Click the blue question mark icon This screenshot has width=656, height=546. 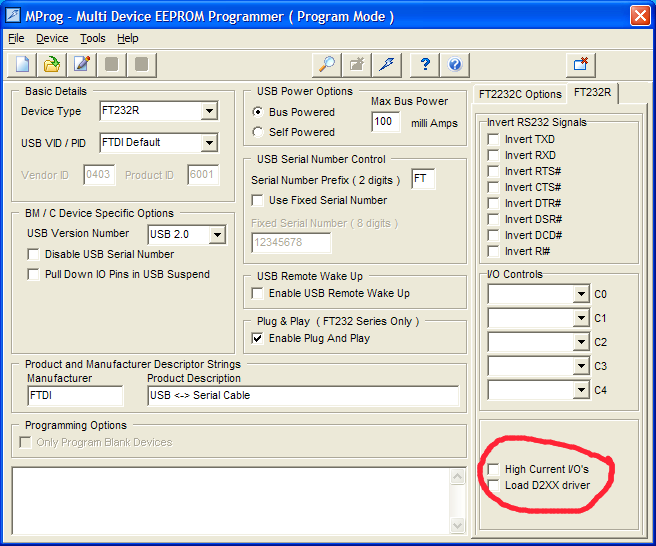[x=425, y=65]
